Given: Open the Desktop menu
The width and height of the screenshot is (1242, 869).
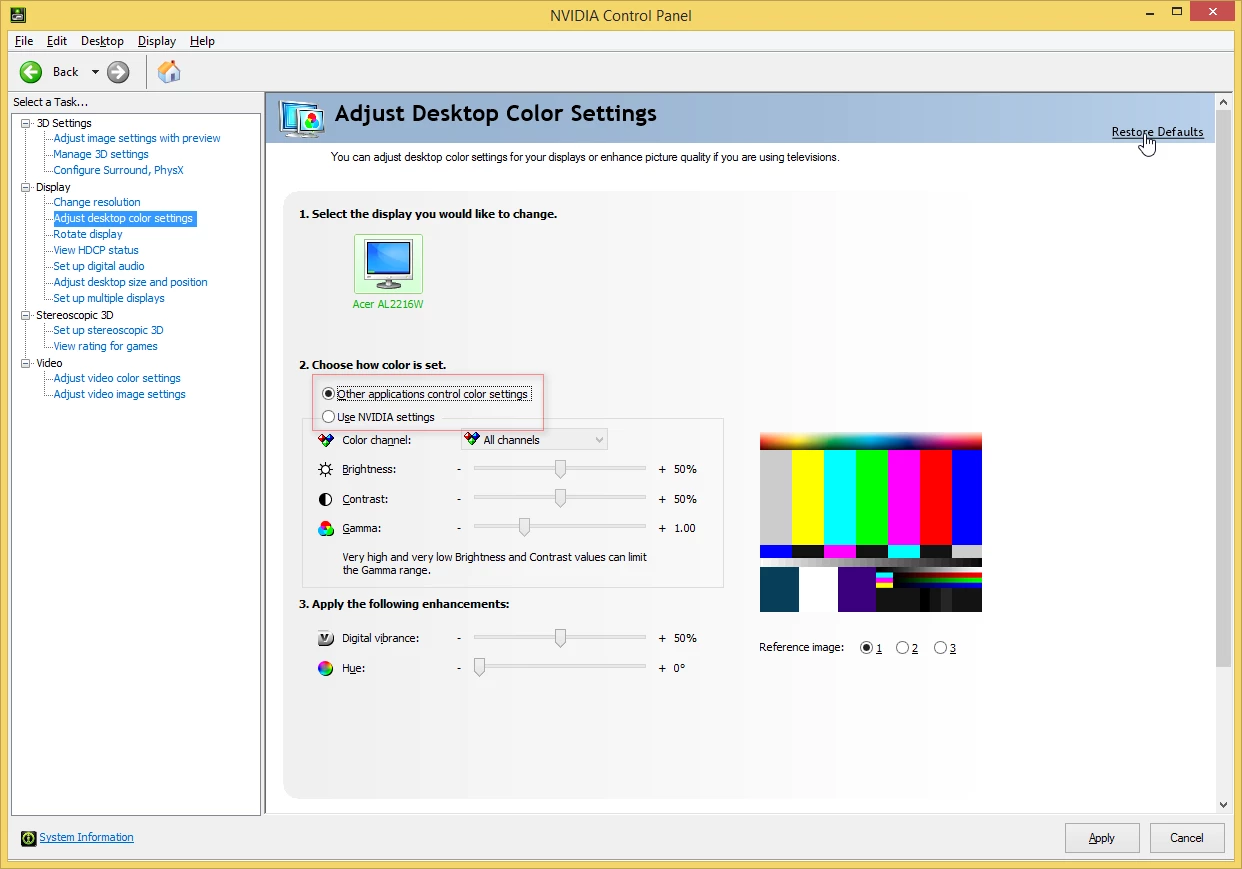Looking at the screenshot, I should click(x=102, y=41).
